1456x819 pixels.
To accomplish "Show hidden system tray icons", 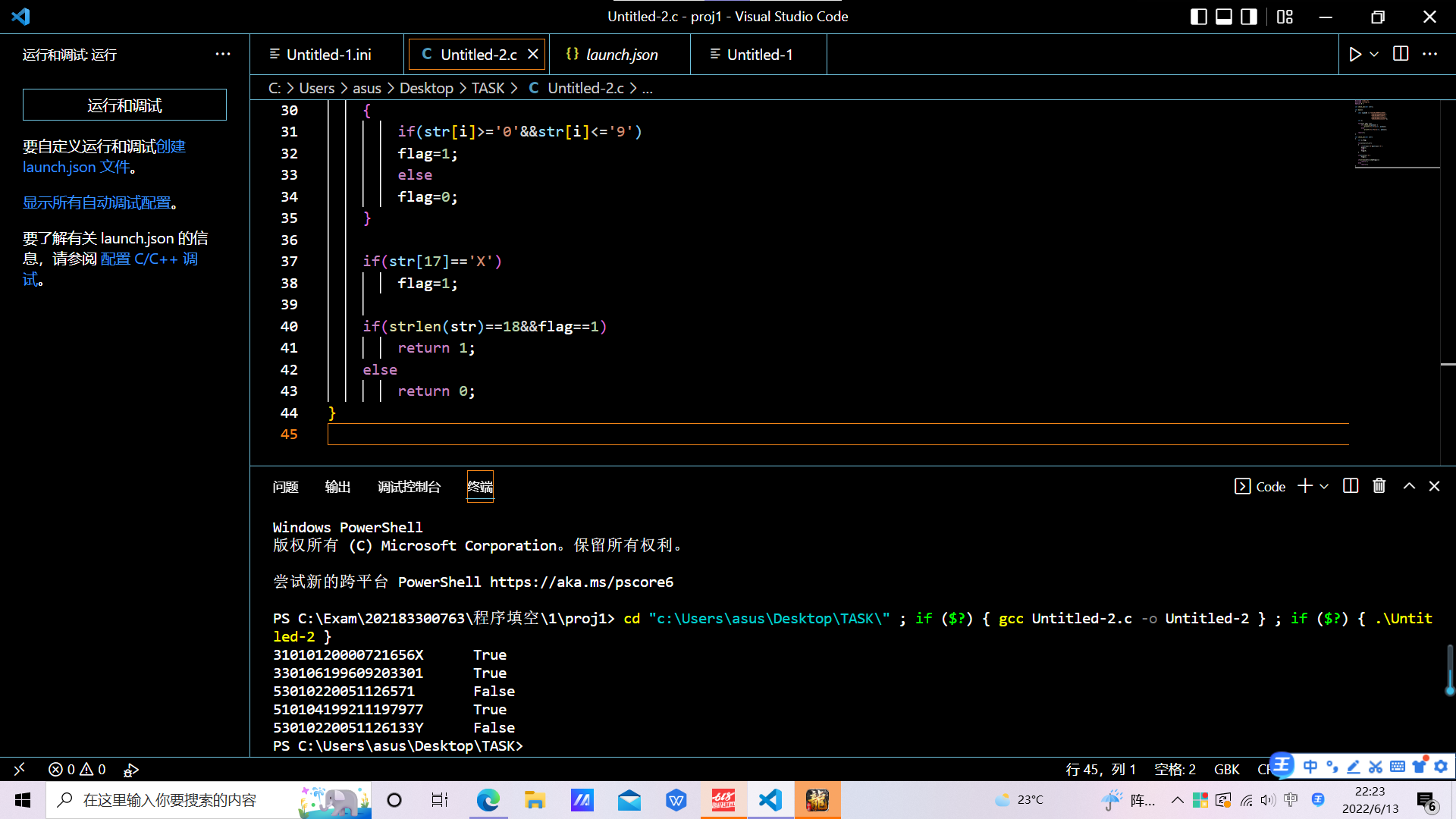I will (1177, 799).
